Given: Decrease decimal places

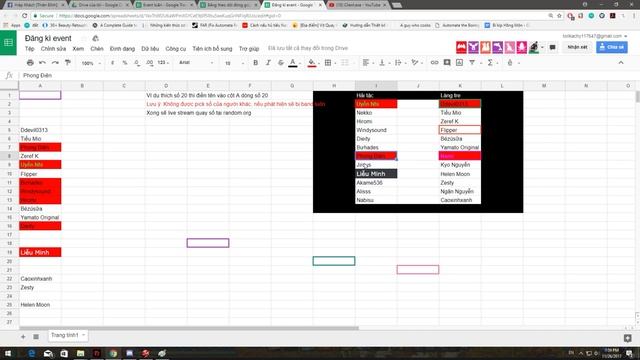Looking at the screenshot, I should pos(137,63).
